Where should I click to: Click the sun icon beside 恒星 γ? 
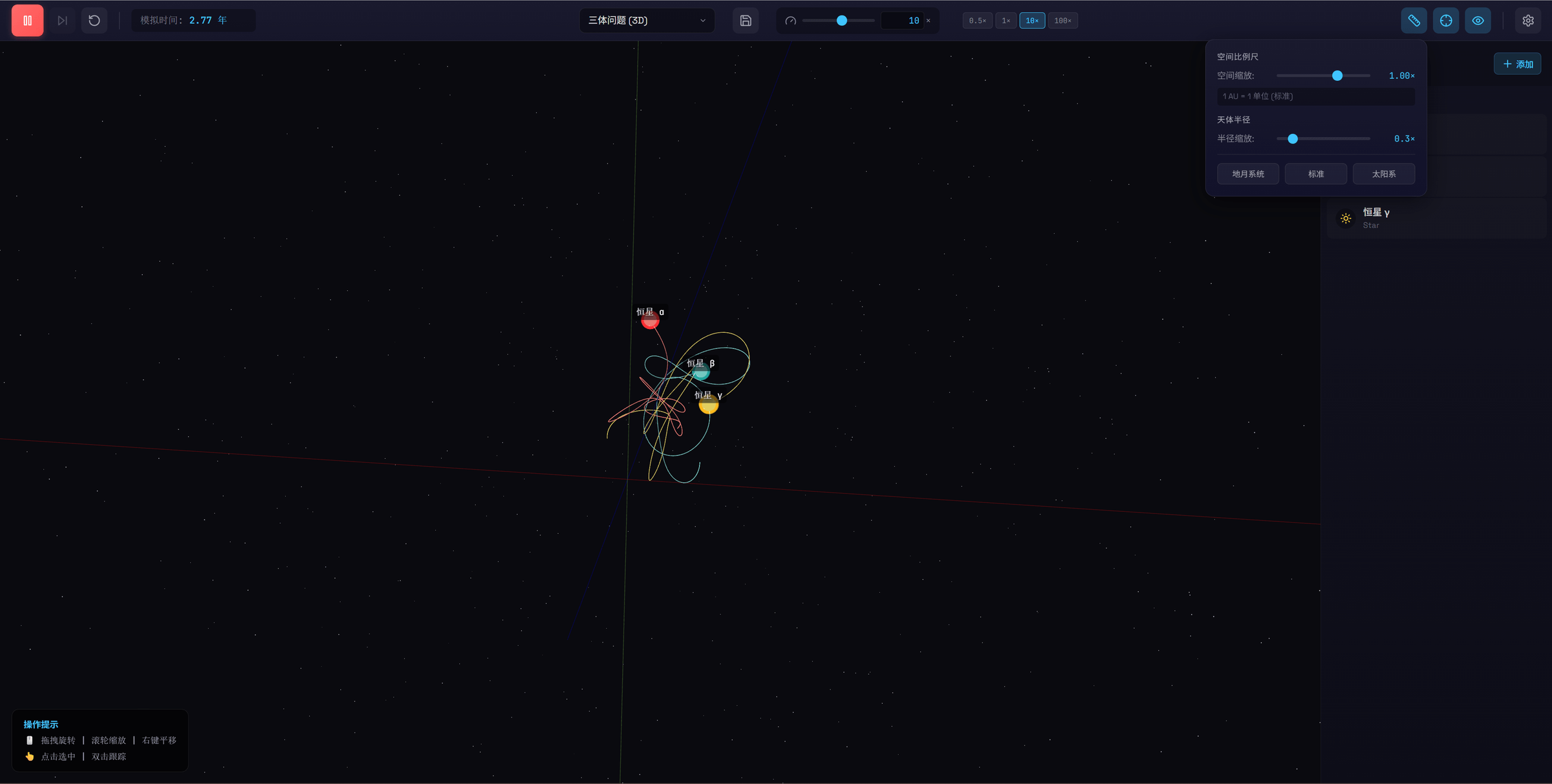pos(1346,218)
